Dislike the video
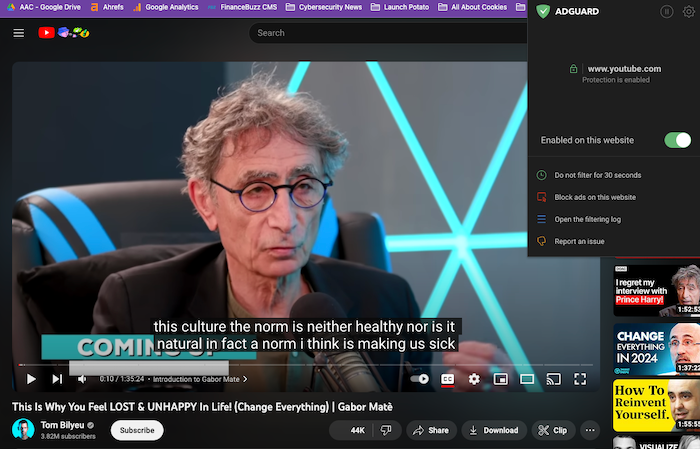700x449 pixels. [385, 430]
